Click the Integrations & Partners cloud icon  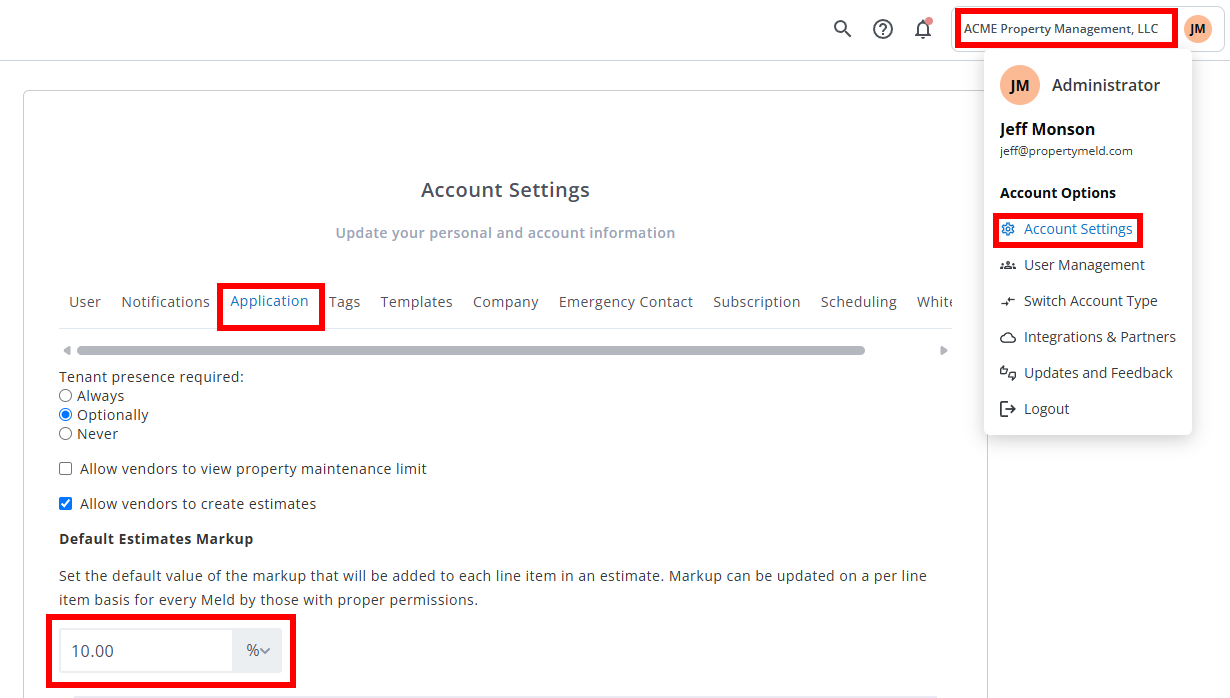pos(1008,338)
